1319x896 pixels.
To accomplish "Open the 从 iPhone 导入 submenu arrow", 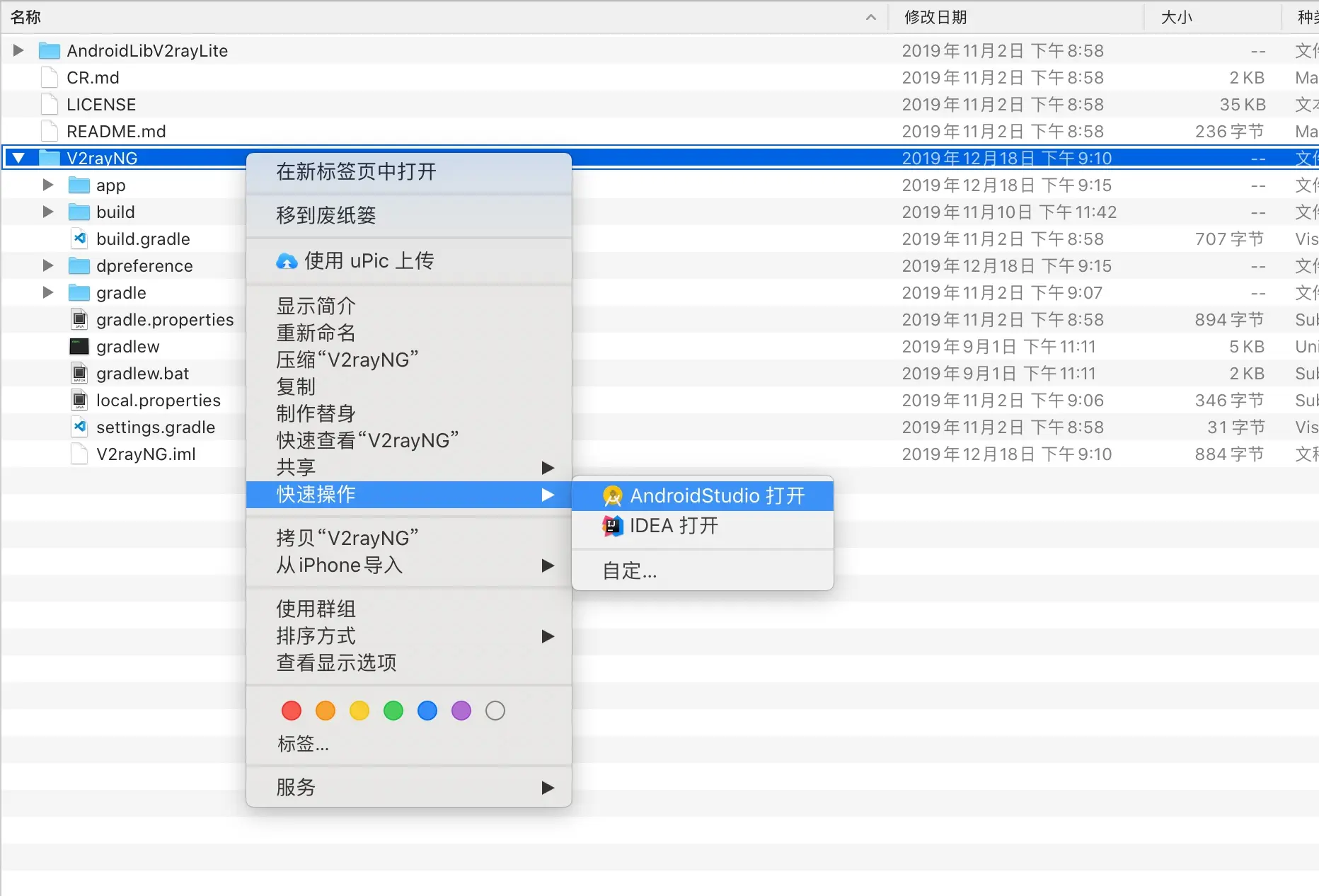I will pyautogui.click(x=548, y=565).
